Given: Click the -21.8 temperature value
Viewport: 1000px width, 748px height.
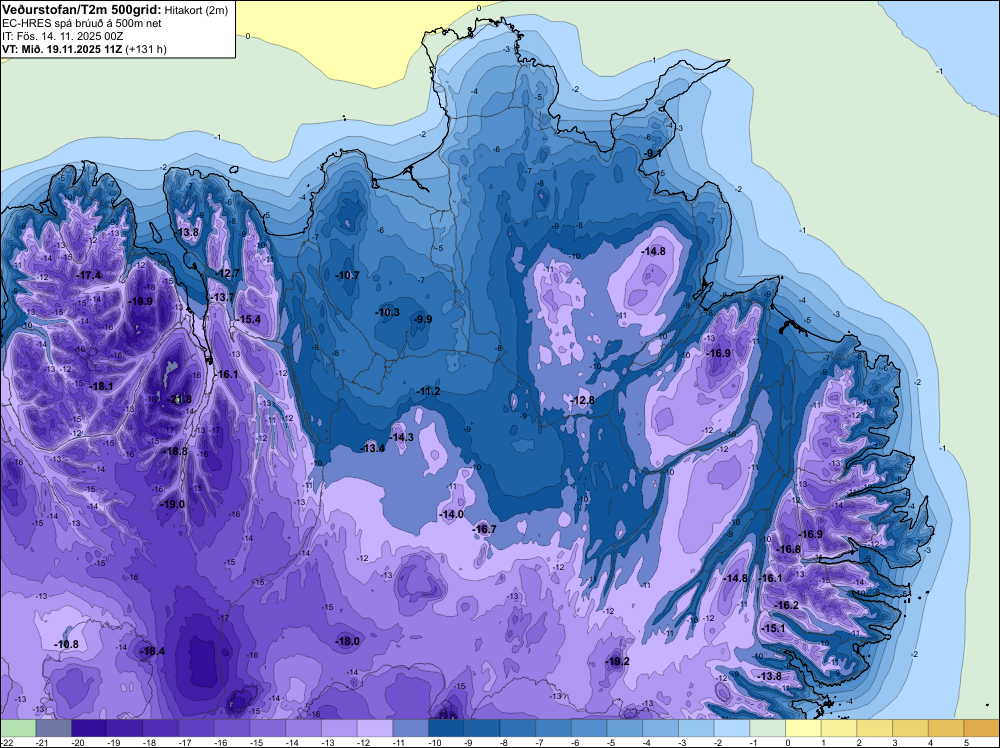Looking at the screenshot, I should point(179,399).
